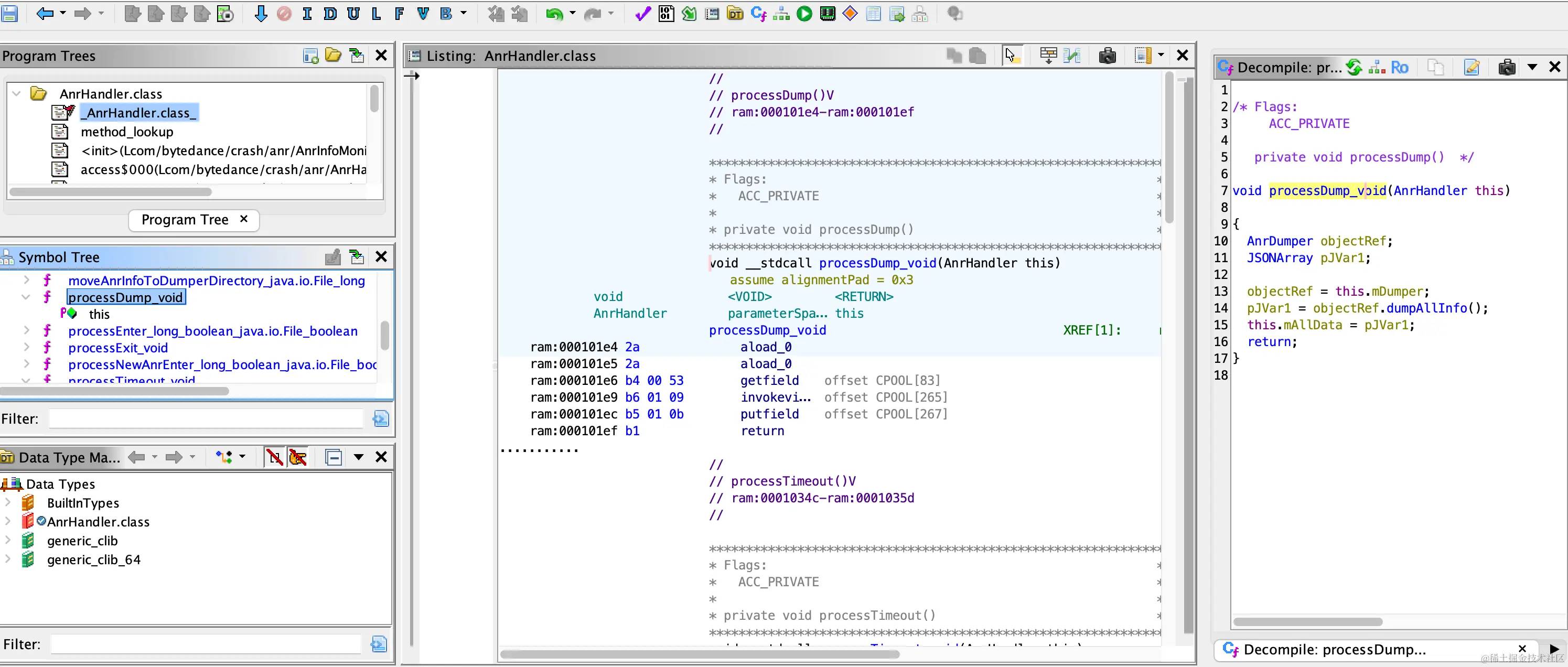Expand processEnter_long_boolean function node

point(26,330)
